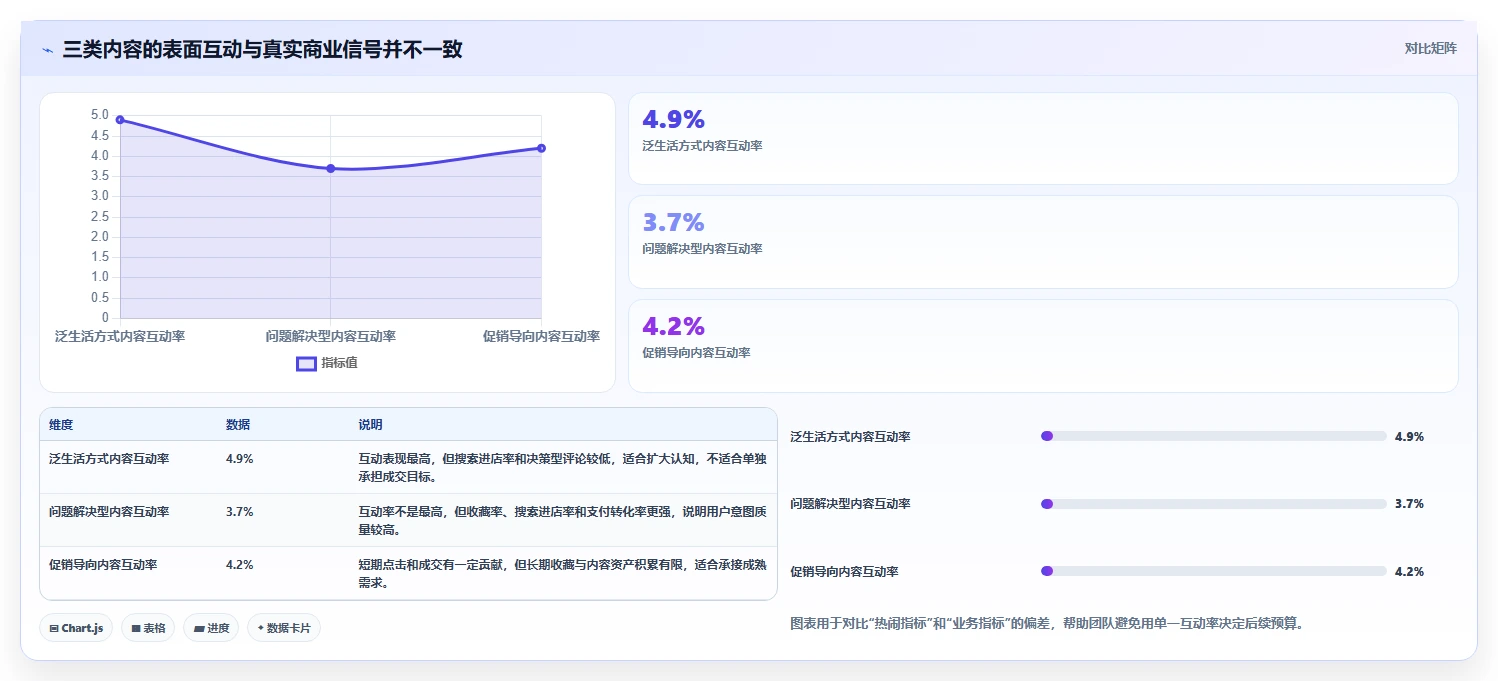The width and height of the screenshot is (1498, 681).
Task: Click the 指标值 legend label
Action: (x=339, y=363)
